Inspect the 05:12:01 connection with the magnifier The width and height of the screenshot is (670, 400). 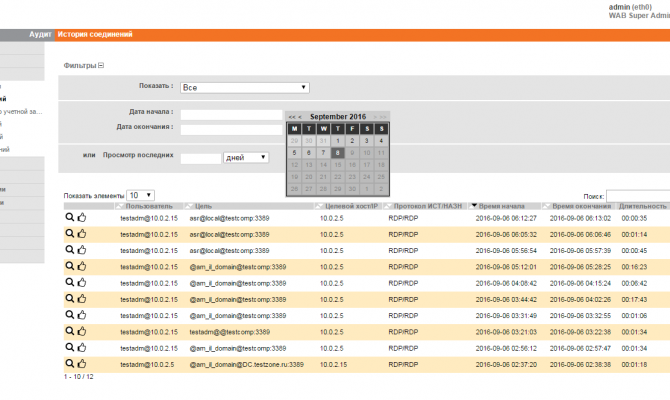(x=69, y=266)
